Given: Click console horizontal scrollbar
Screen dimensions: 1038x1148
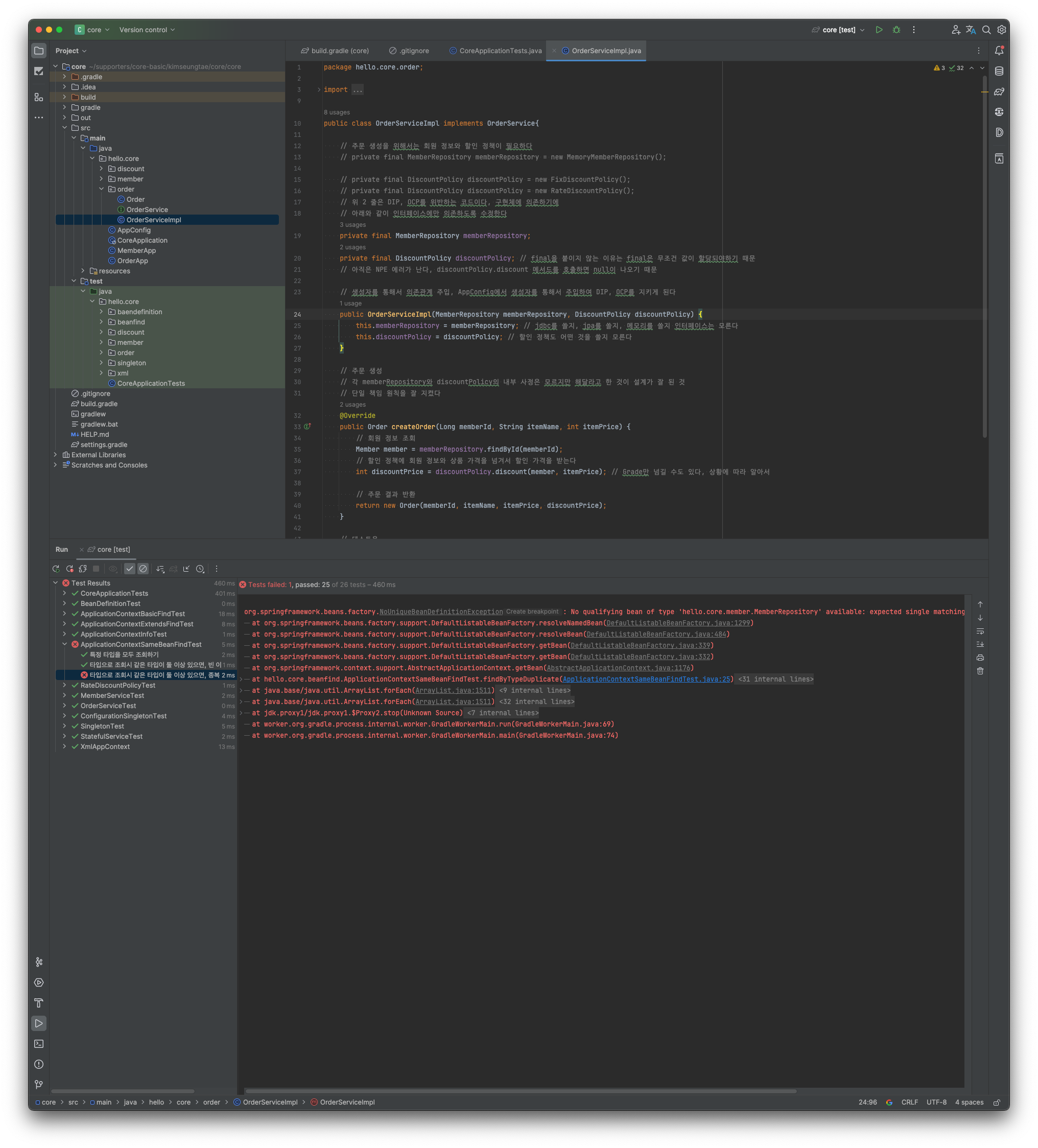Looking at the screenshot, I should click(x=520, y=1091).
